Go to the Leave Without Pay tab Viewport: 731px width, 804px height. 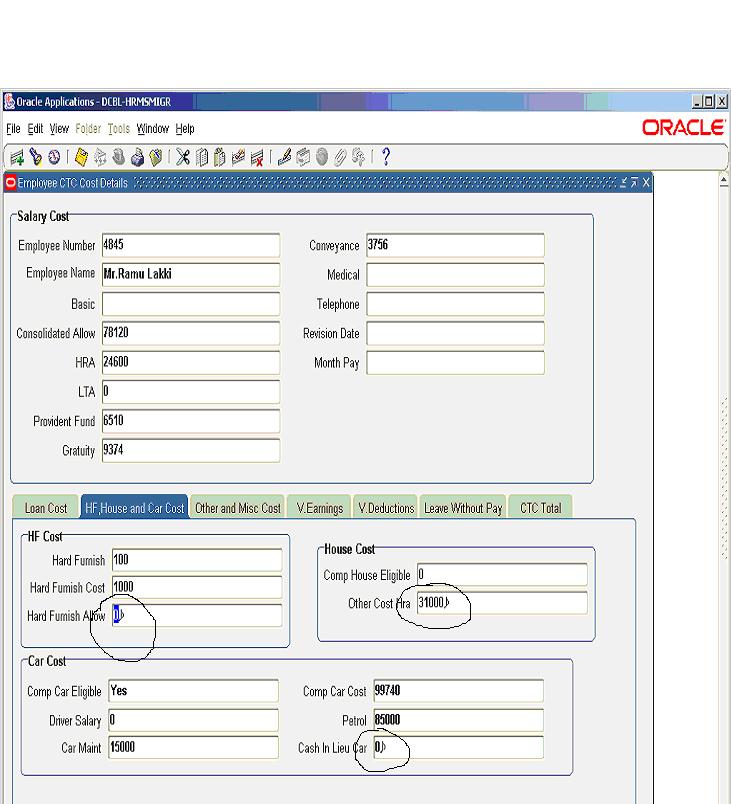463,508
